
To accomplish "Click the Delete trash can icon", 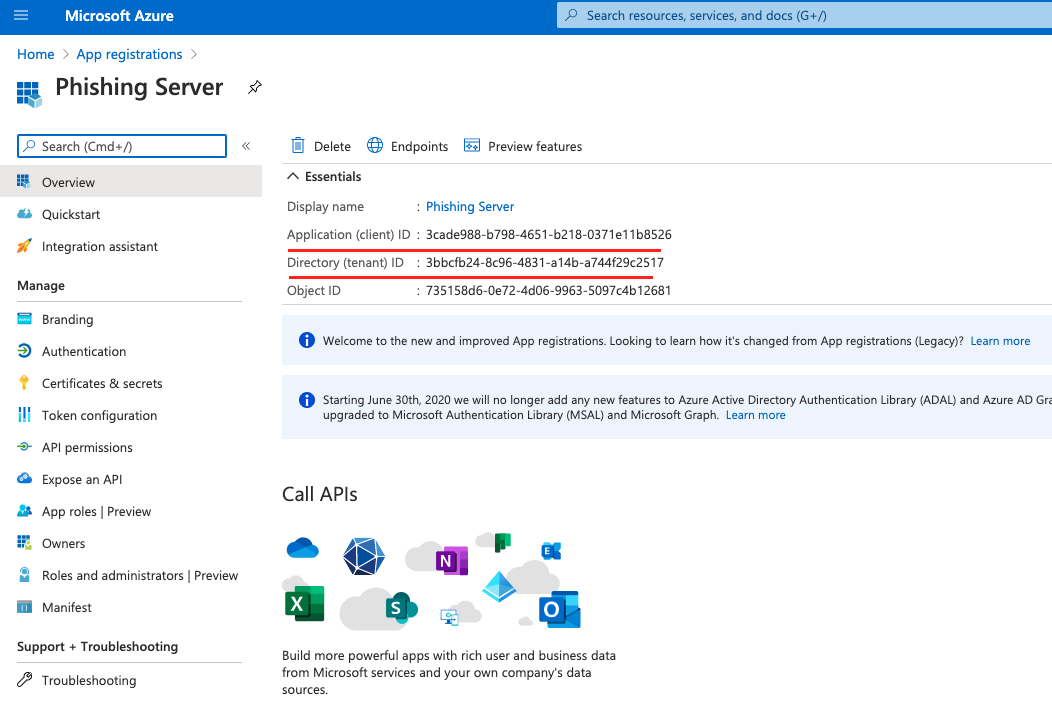I will click(298, 146).
